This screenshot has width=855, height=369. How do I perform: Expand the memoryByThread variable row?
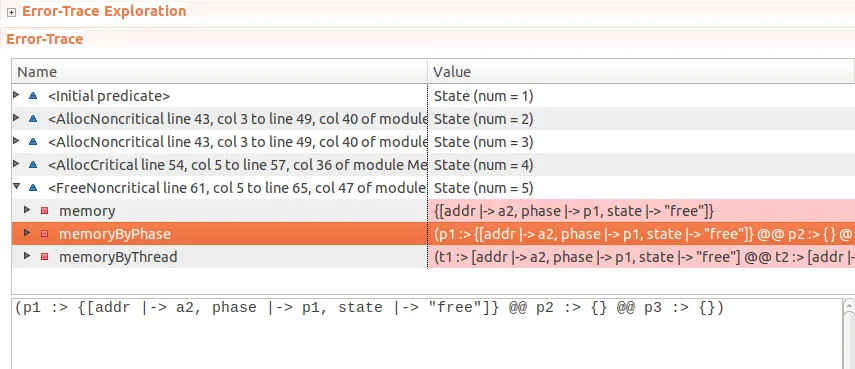point(27,256)
